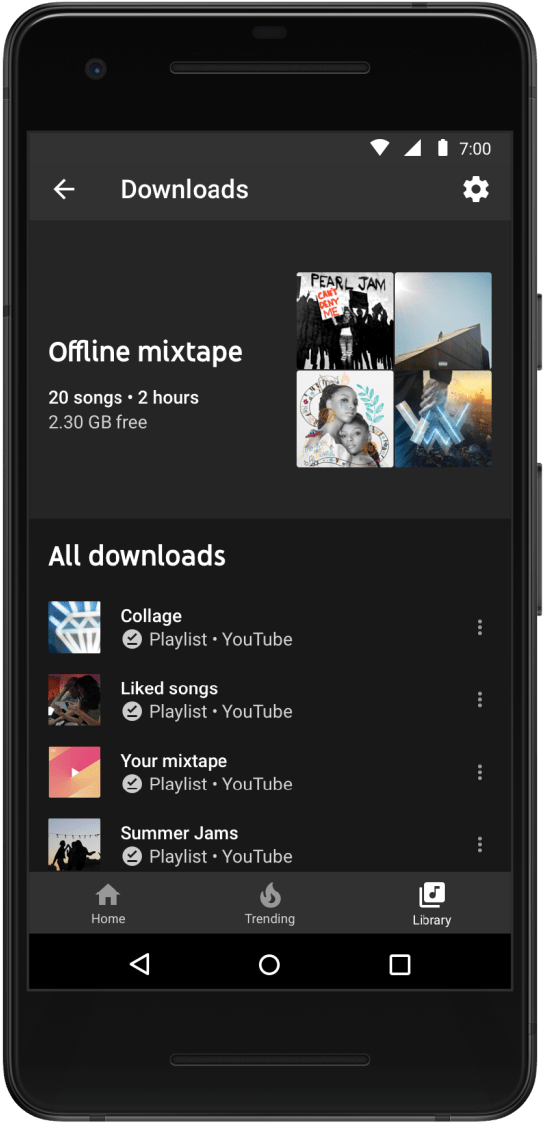Tap the 7:00 clock in status bar

tap(475, 148)
